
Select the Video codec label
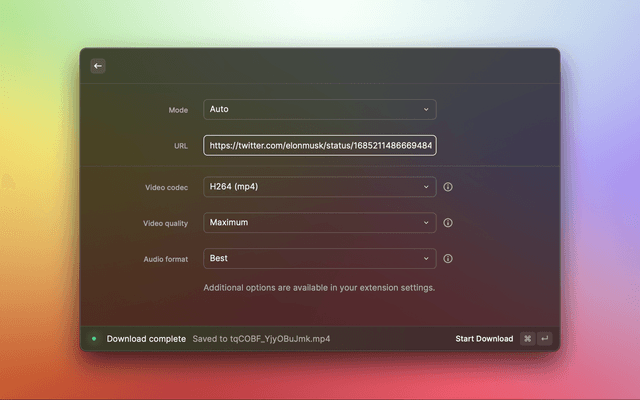166,187
